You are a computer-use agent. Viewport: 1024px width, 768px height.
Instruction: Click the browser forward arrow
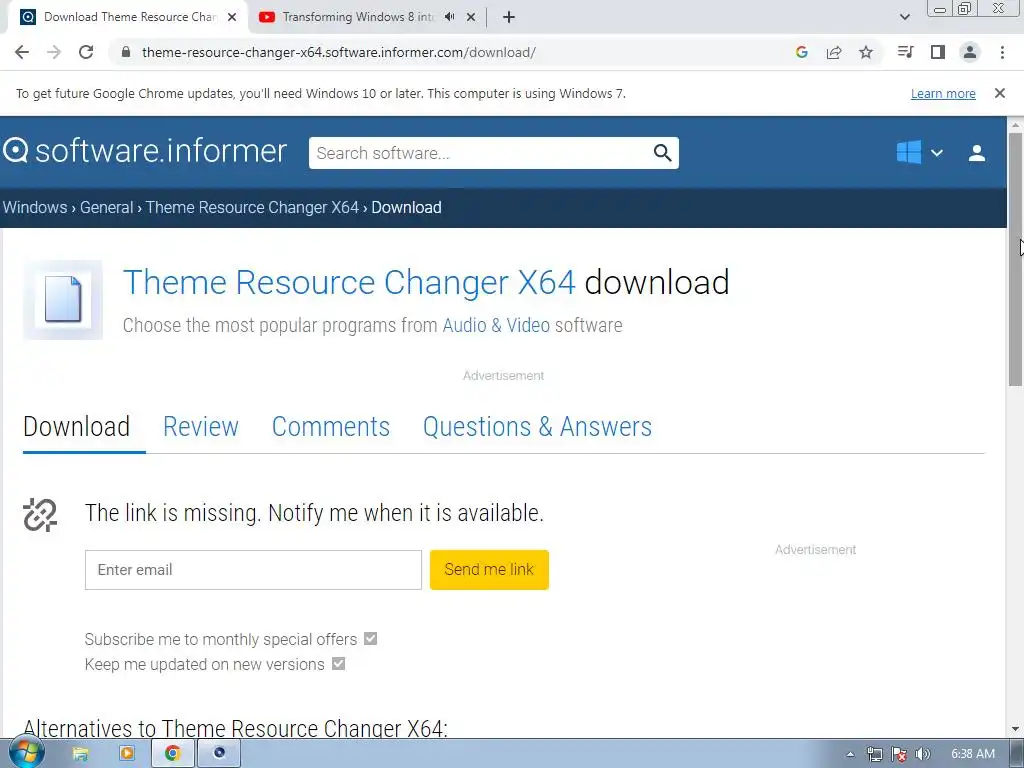[x=54, y=52]
